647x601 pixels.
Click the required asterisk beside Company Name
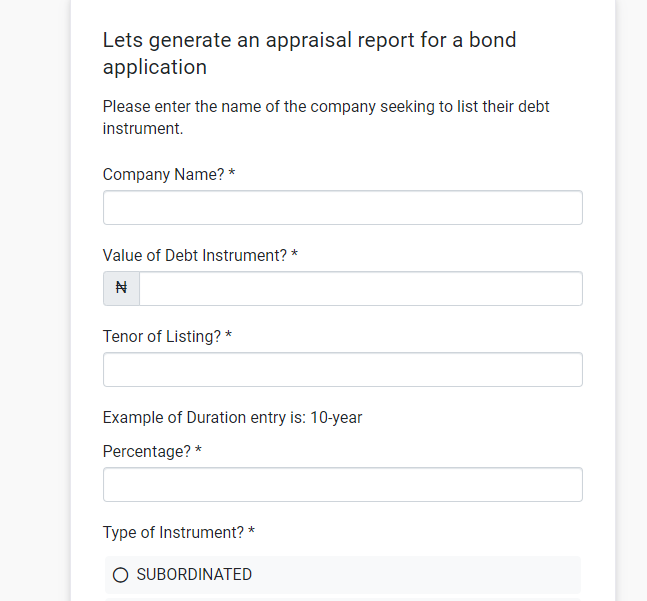click(231, 173)
